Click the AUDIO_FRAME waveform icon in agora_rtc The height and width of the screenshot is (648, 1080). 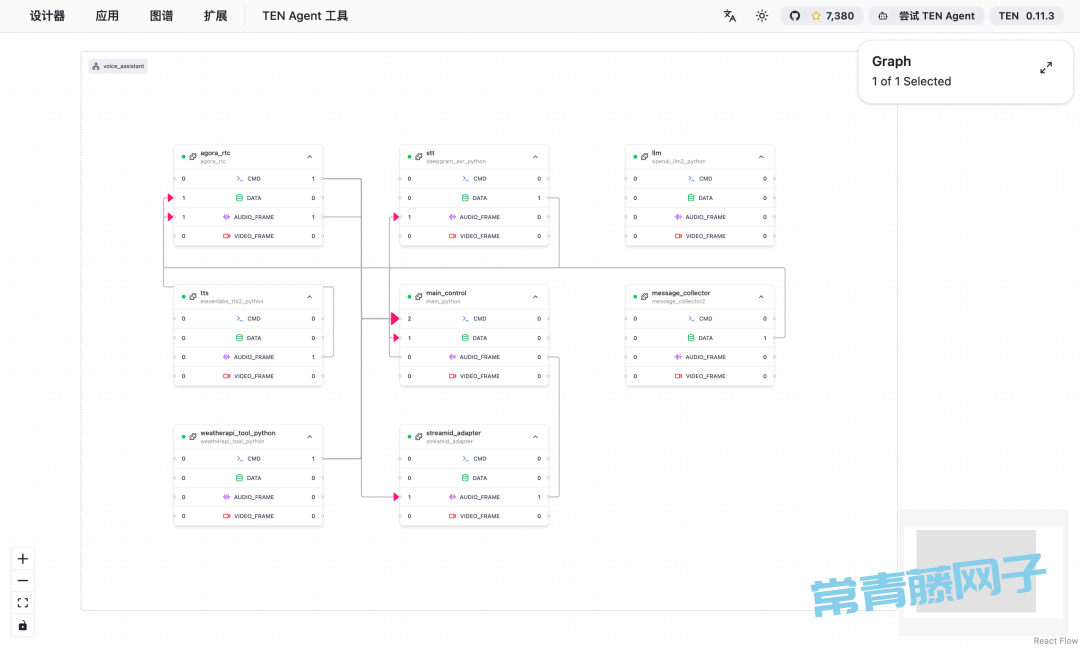(227, 217)
